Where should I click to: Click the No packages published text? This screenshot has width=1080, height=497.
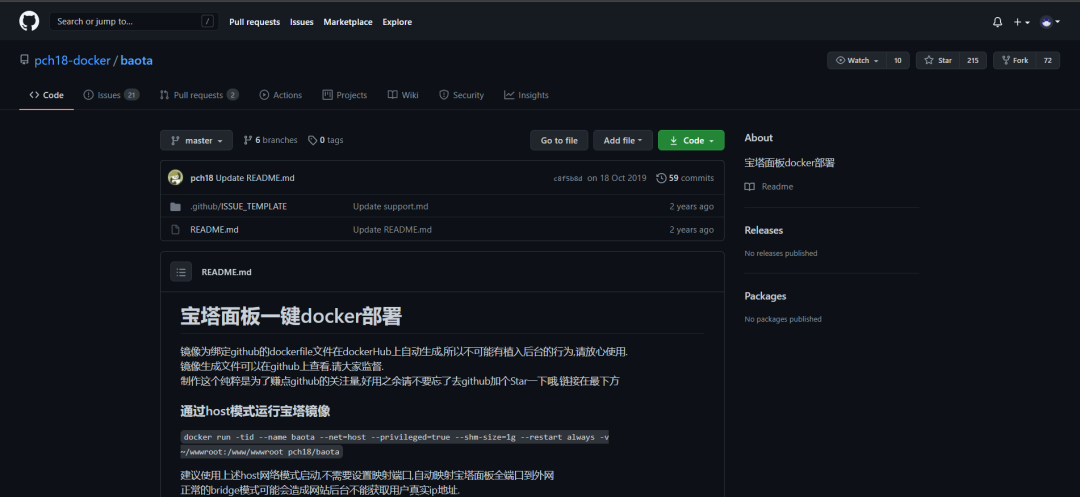coord(783,319)
